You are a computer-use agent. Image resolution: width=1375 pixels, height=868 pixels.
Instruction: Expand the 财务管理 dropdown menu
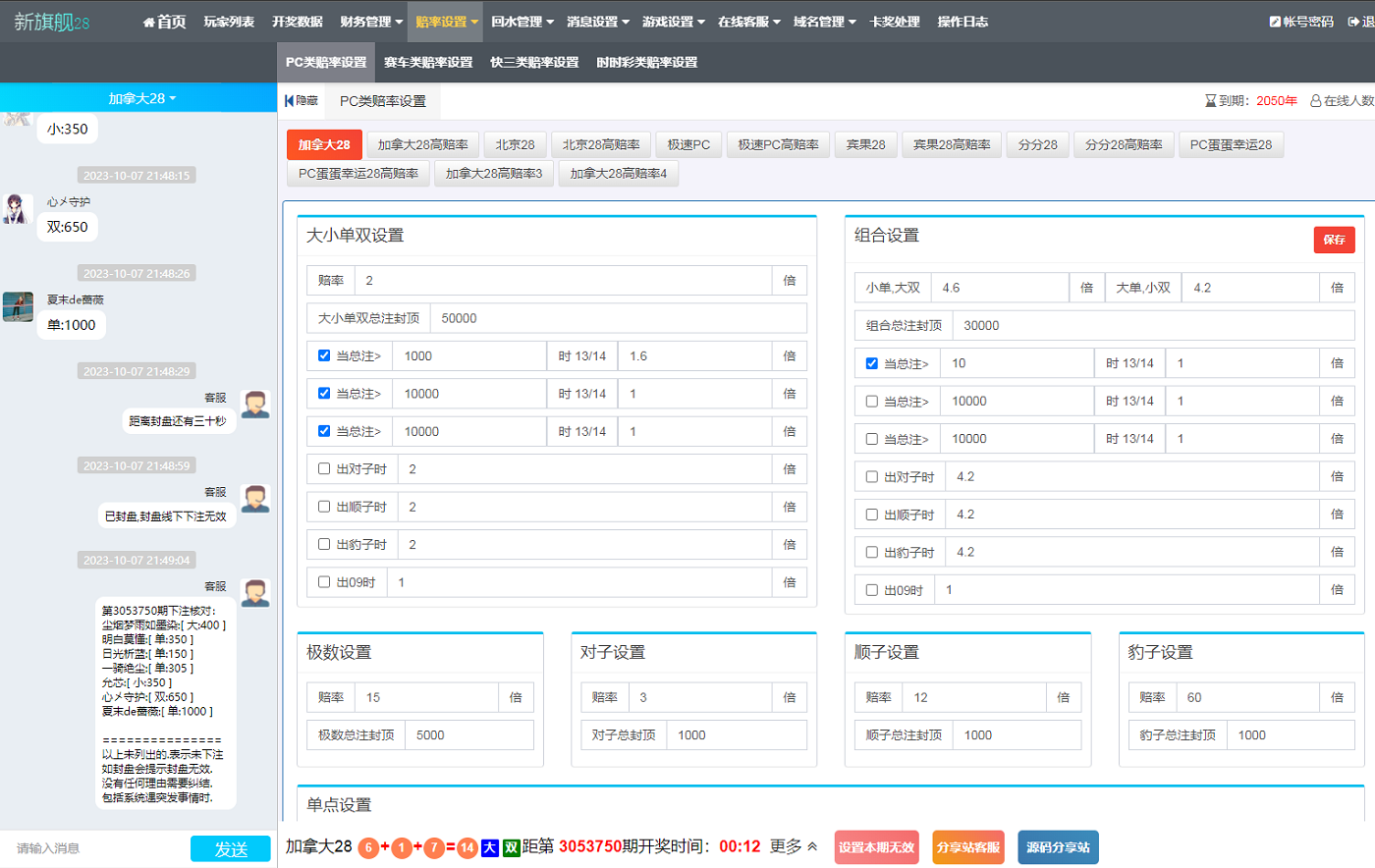tap(370, 22)
